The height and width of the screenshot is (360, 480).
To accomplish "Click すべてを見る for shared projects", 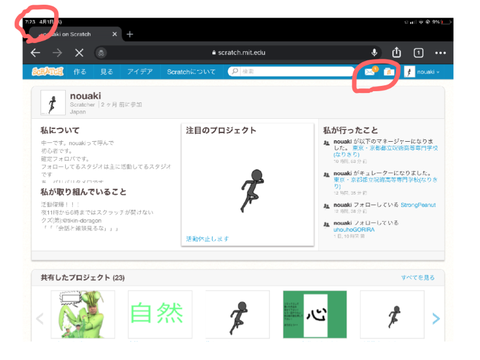I will click(x=418, y=277).
